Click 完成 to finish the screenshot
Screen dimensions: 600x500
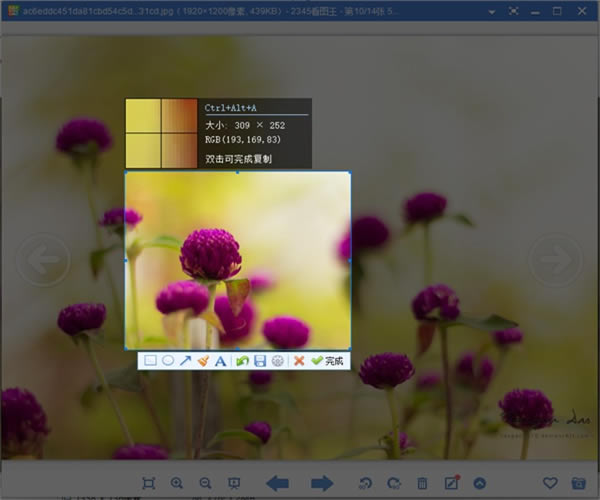point(327,360)
